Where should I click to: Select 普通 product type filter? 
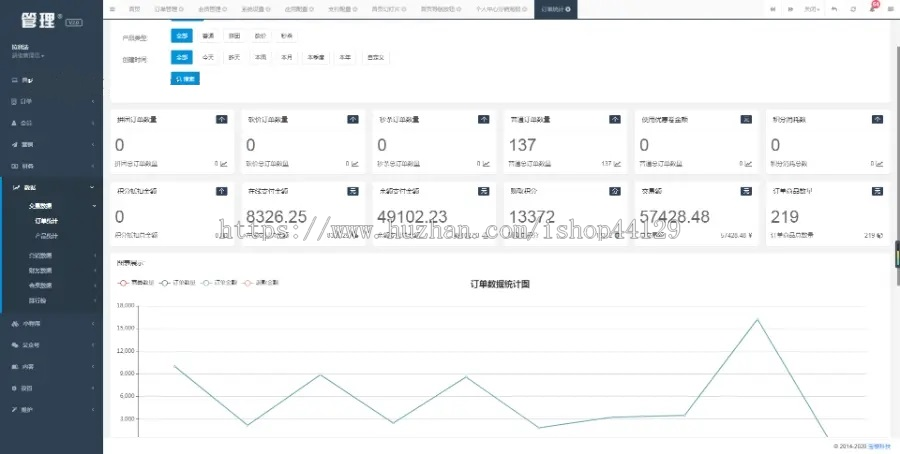point(208,36)
